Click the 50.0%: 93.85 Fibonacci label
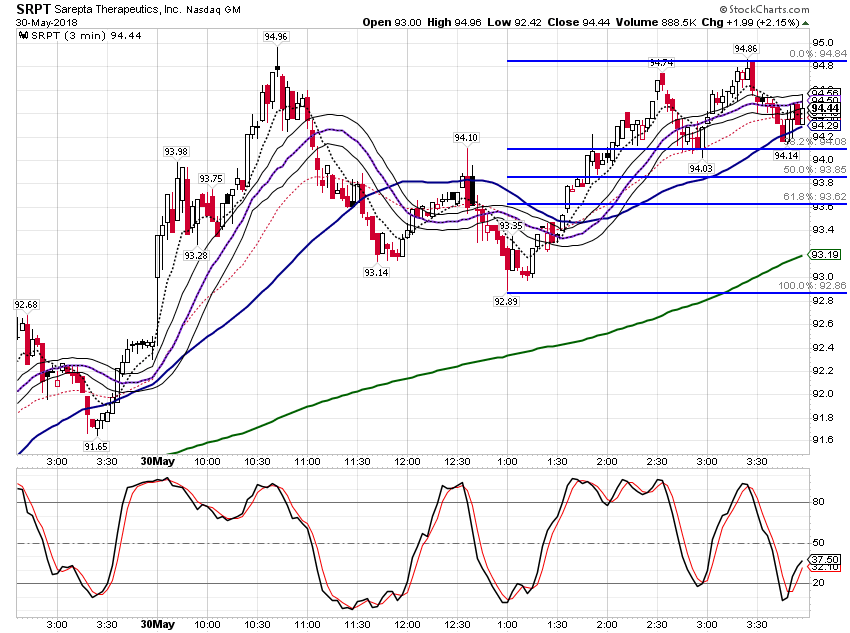The width and height of the screenshot is (850, 633). point(815,170)
